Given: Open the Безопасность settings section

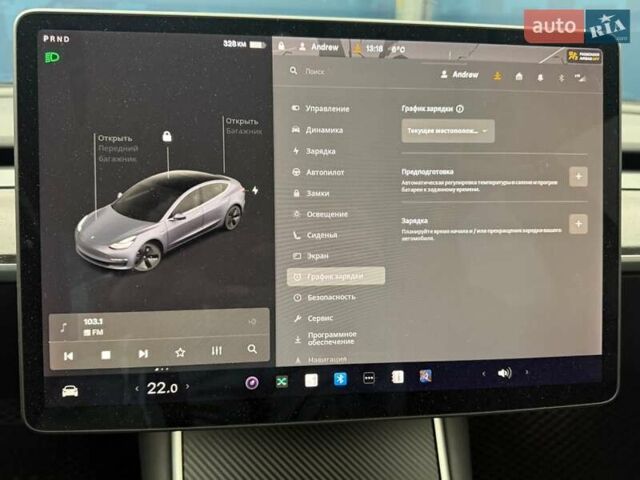Looking at the screenshot, I should [x=328, y=297].
